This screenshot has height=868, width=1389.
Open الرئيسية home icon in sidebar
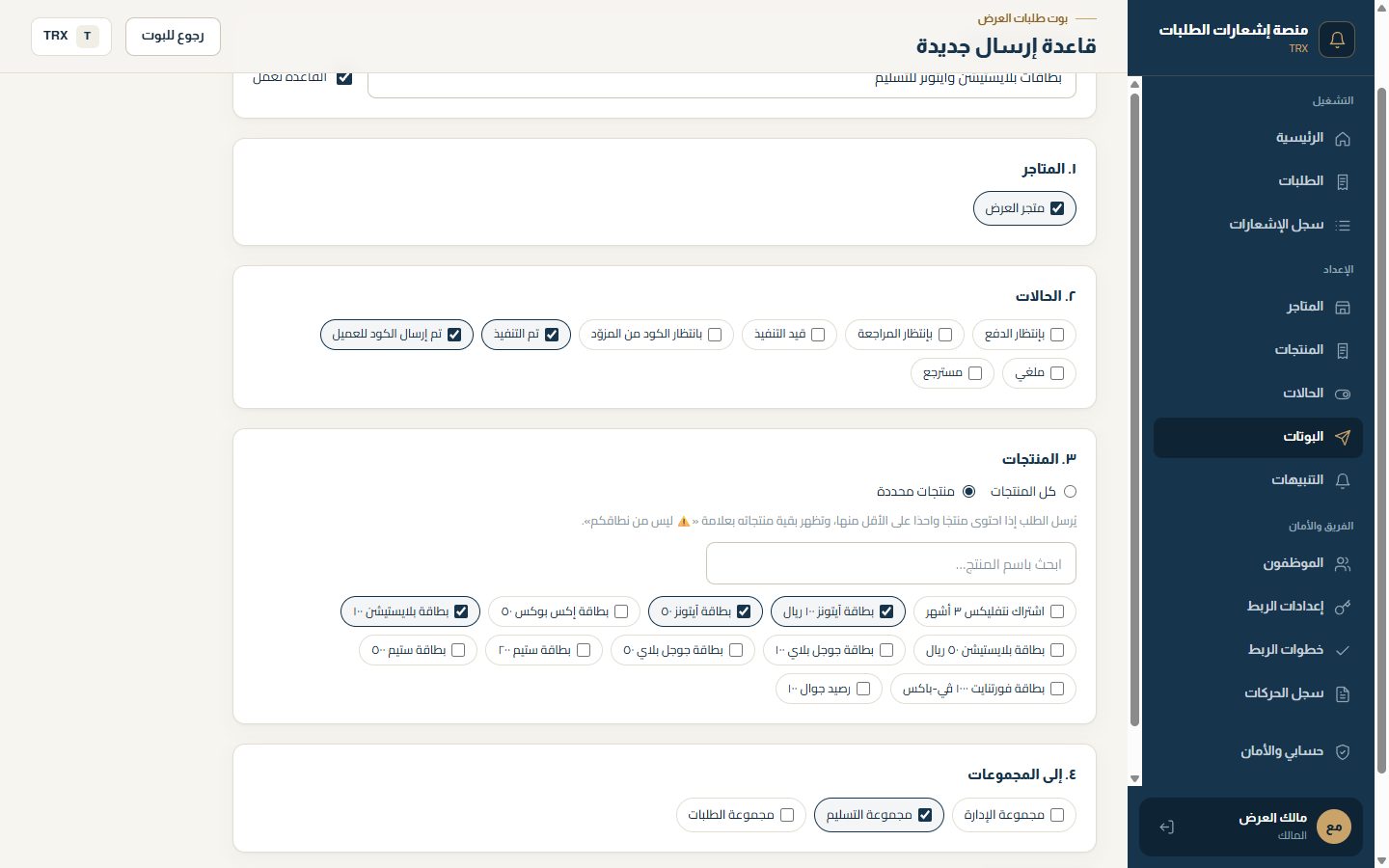point(1342,139)
